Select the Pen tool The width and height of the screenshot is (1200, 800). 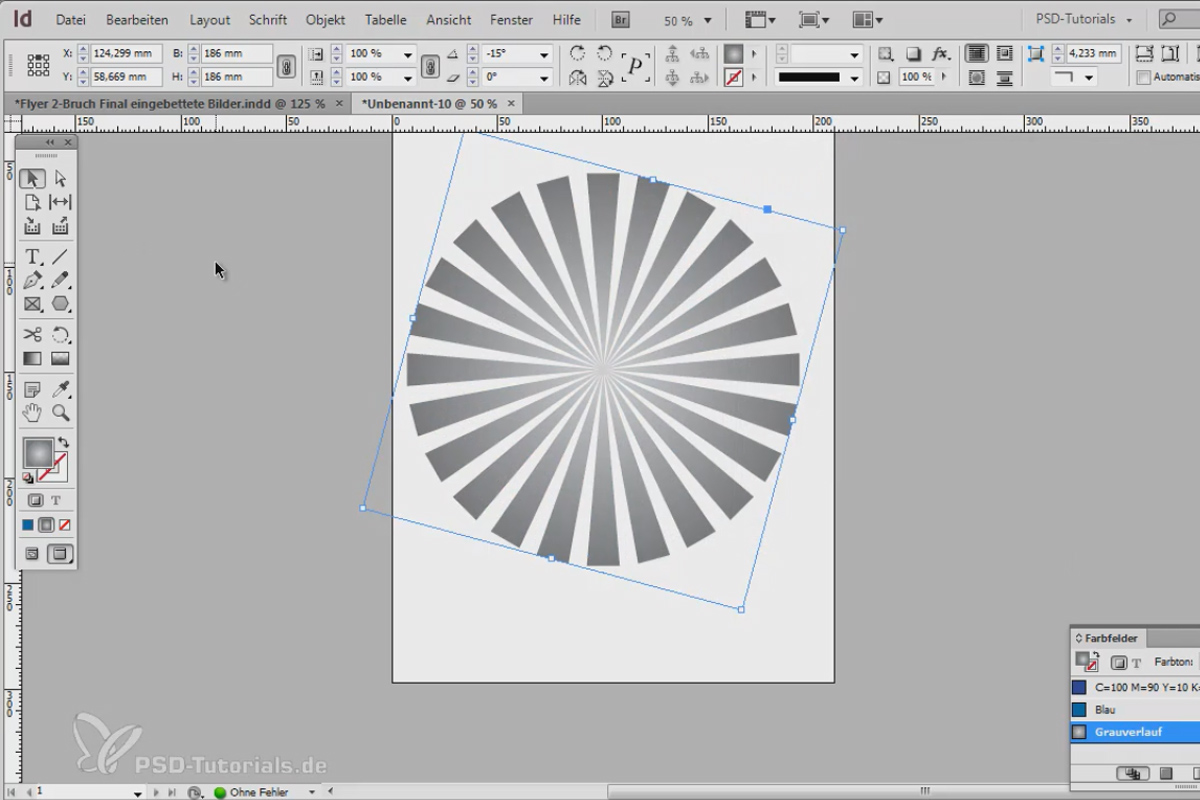pos(33,280)
